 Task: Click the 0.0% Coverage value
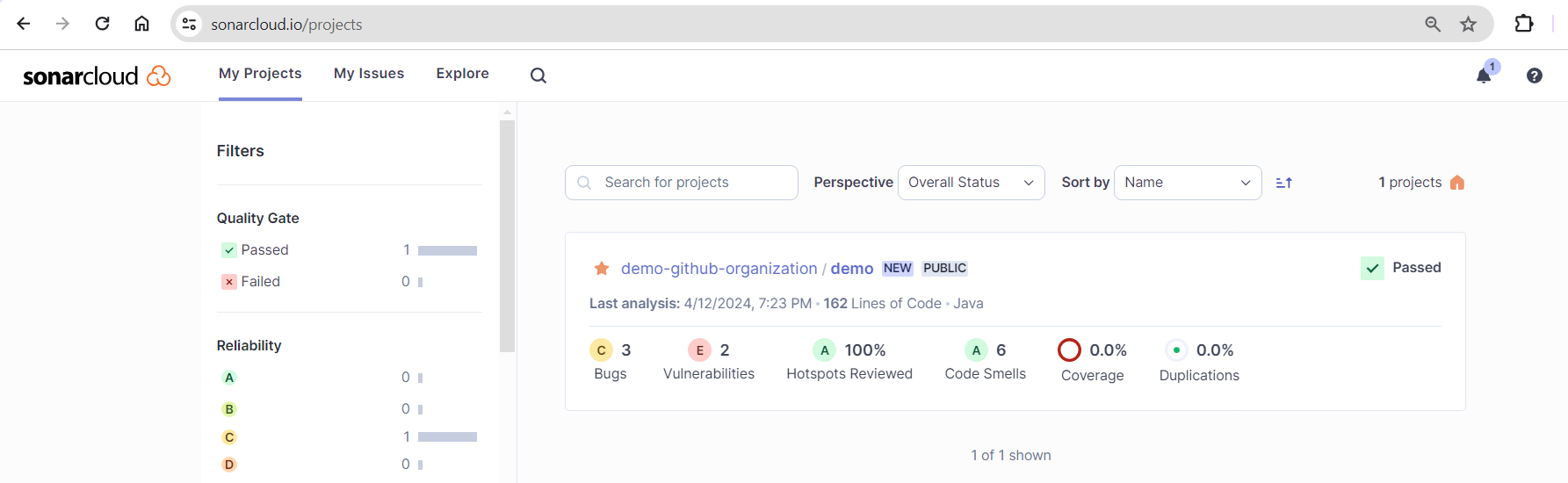pos(1108,350)
